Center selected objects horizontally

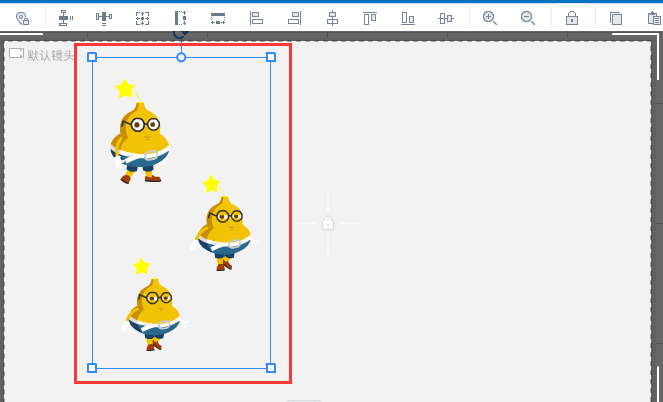click(332, 18)
